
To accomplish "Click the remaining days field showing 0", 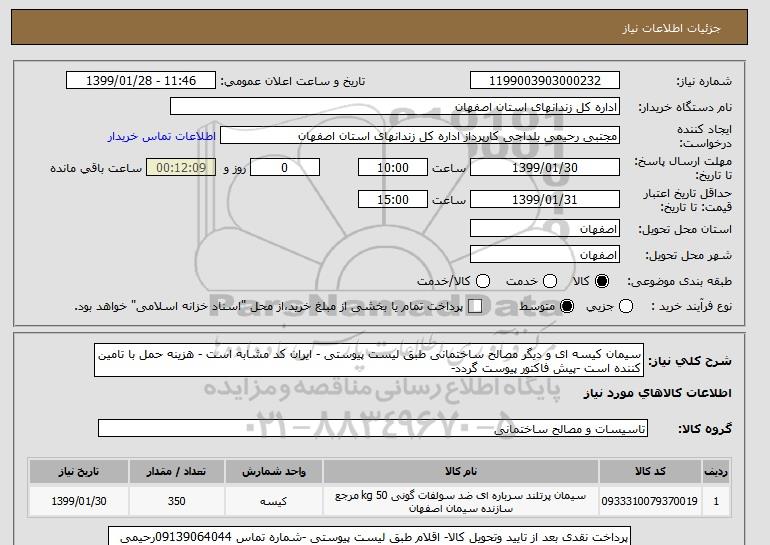I will point(285,167).
